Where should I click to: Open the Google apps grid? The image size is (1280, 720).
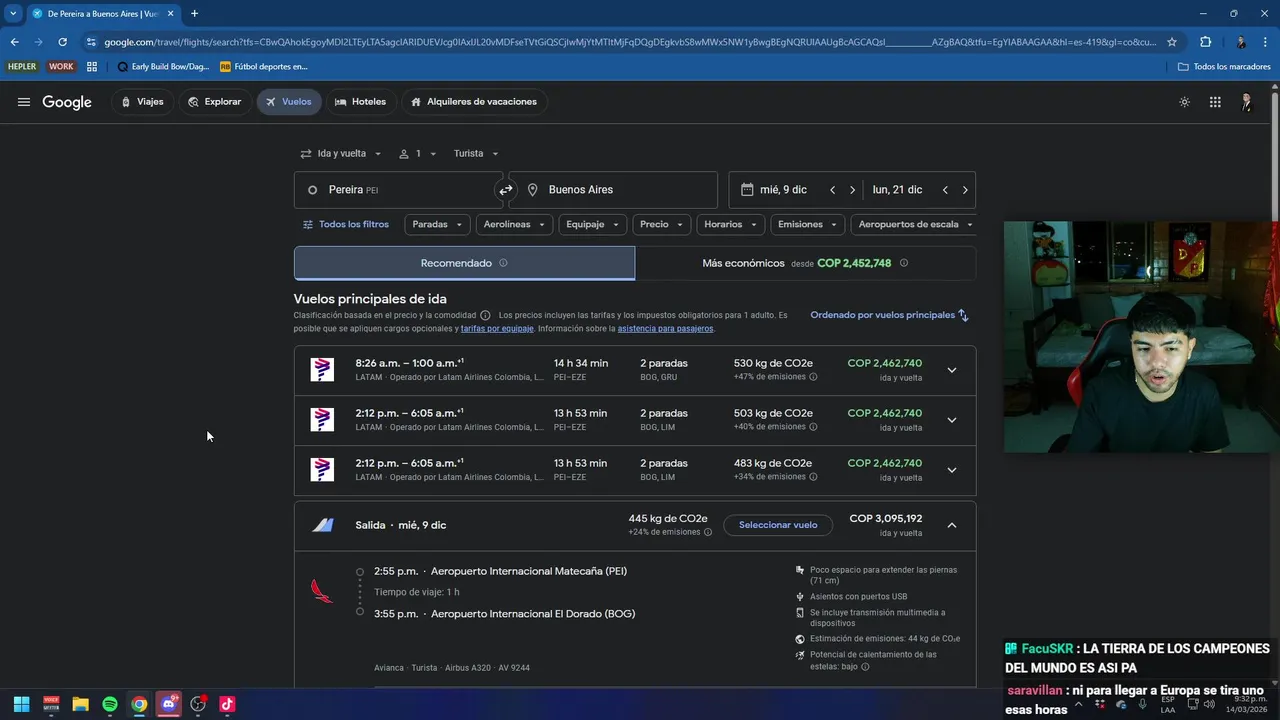click(1215, 102)
